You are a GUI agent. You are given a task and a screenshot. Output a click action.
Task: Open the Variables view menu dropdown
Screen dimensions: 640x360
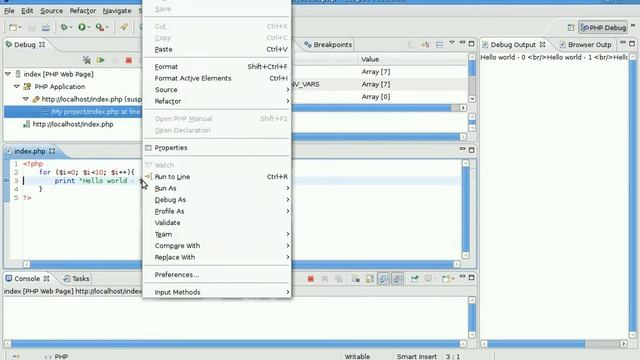[x=452, y=42]
